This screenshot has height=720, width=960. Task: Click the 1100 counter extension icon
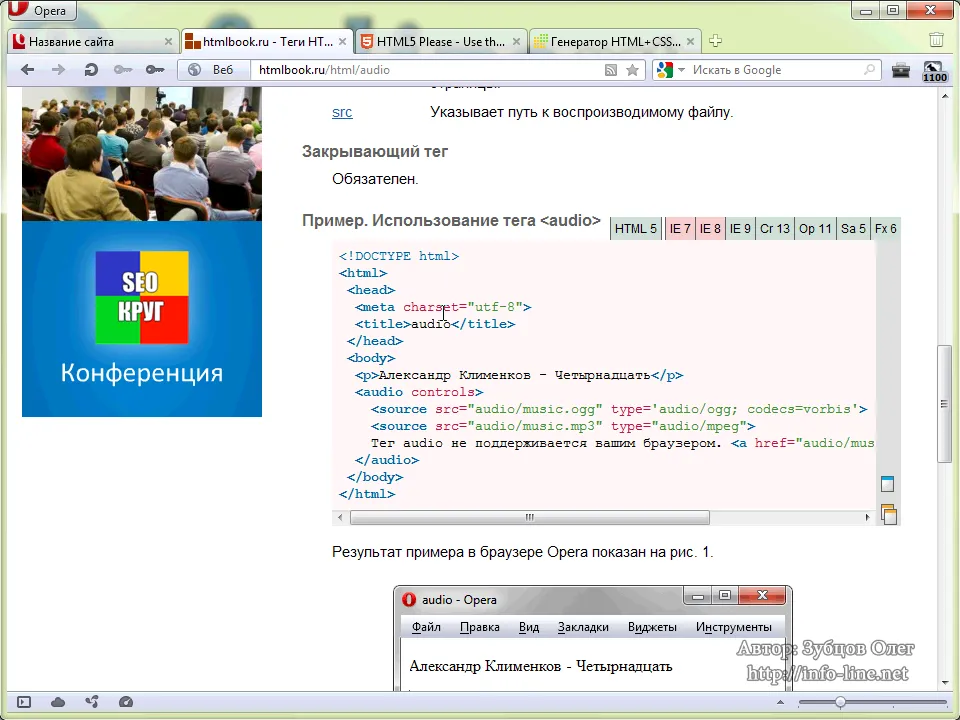(934, 71)
